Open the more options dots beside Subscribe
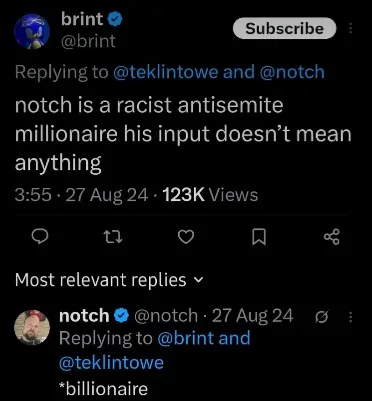This screenshot has height=401, width=372. 350,28
